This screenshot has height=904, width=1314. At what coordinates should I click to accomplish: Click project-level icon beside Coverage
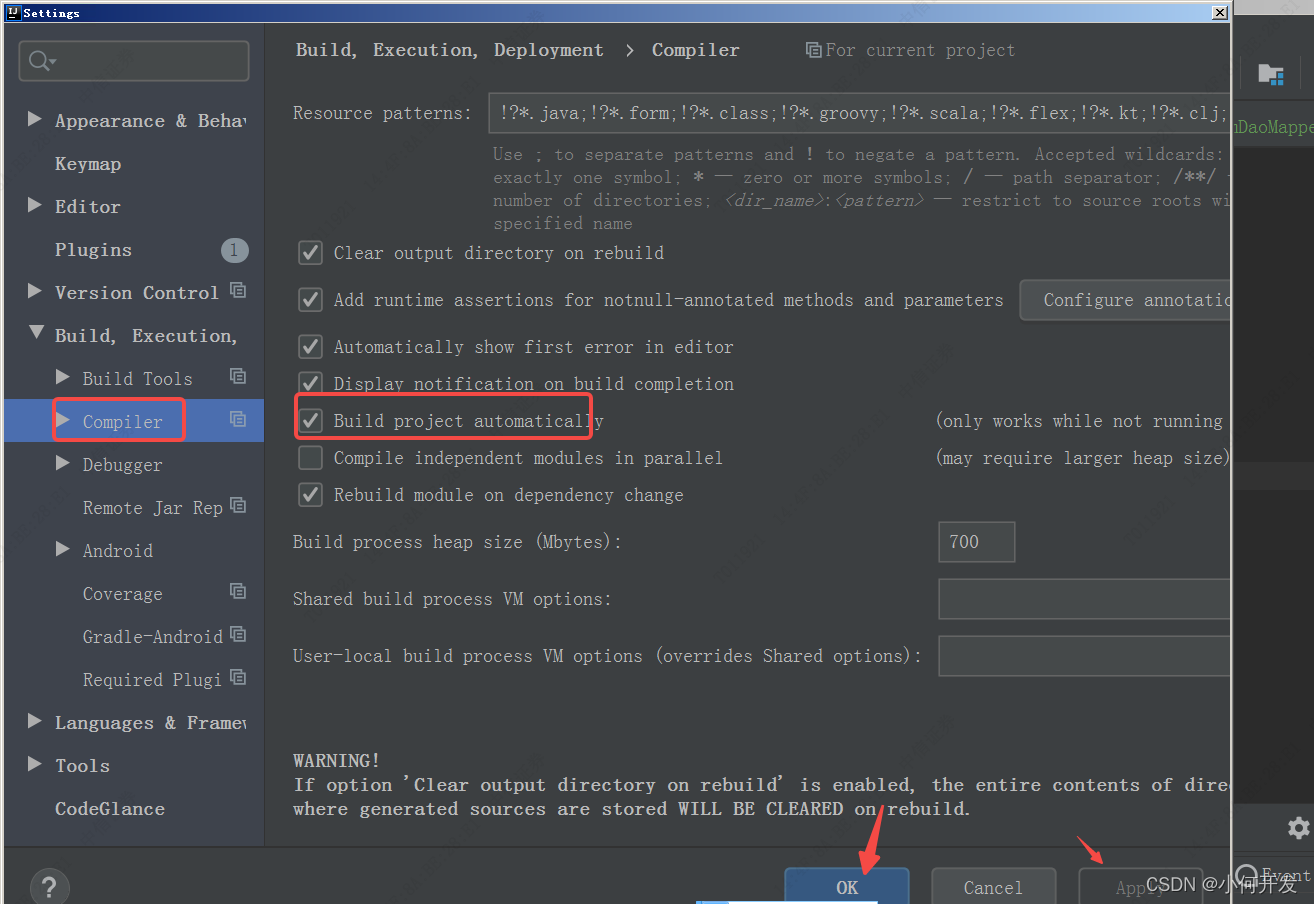click(238, 592)
